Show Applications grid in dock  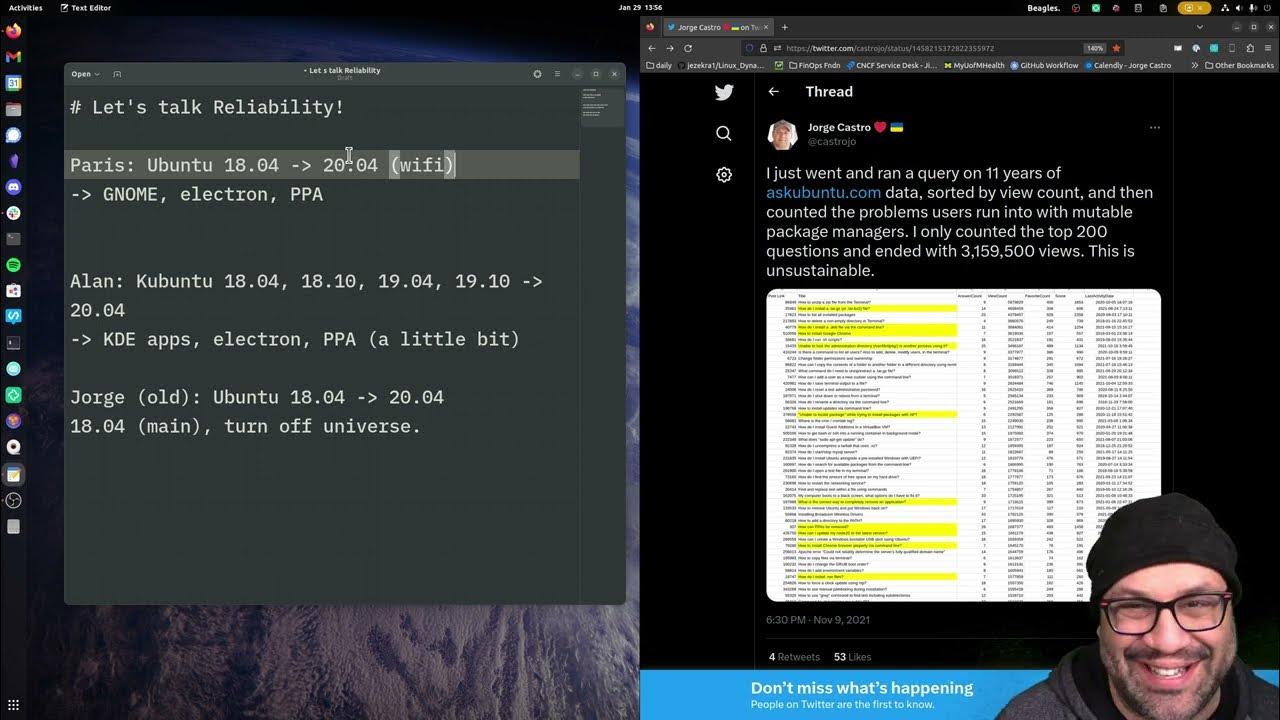coord(13,706)
